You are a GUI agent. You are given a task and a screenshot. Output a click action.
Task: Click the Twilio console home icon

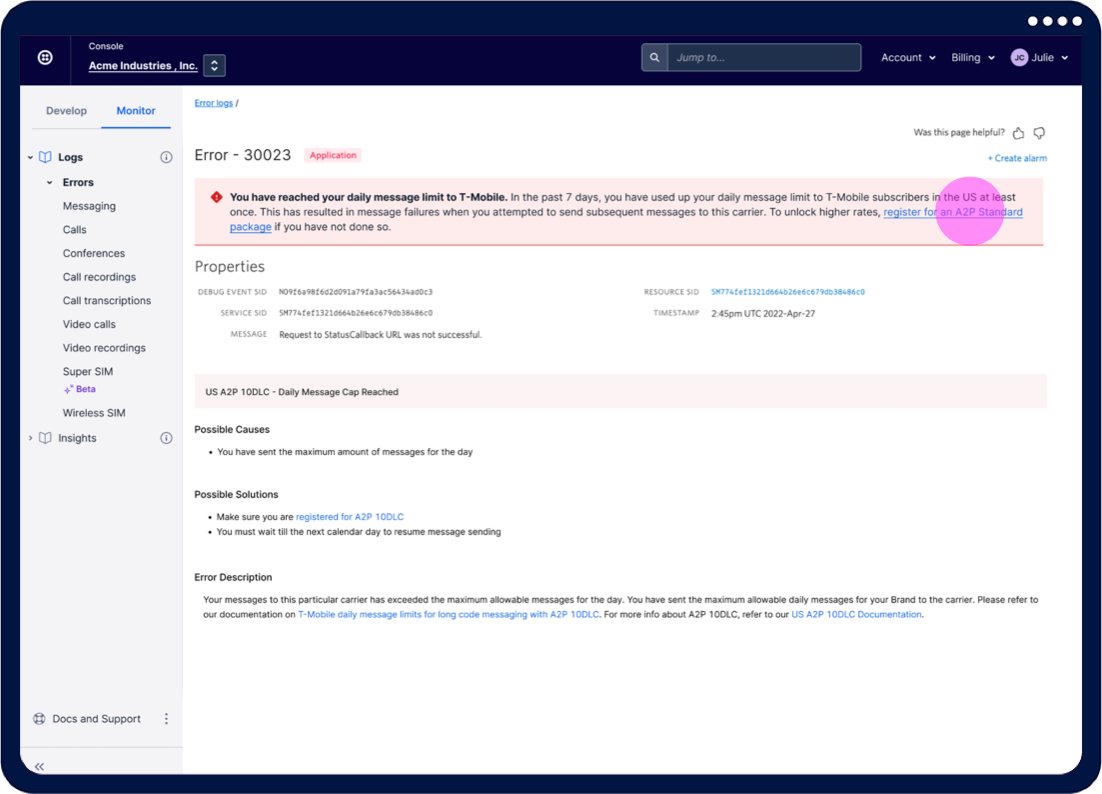pyautogui.click(x=45, y=58)
